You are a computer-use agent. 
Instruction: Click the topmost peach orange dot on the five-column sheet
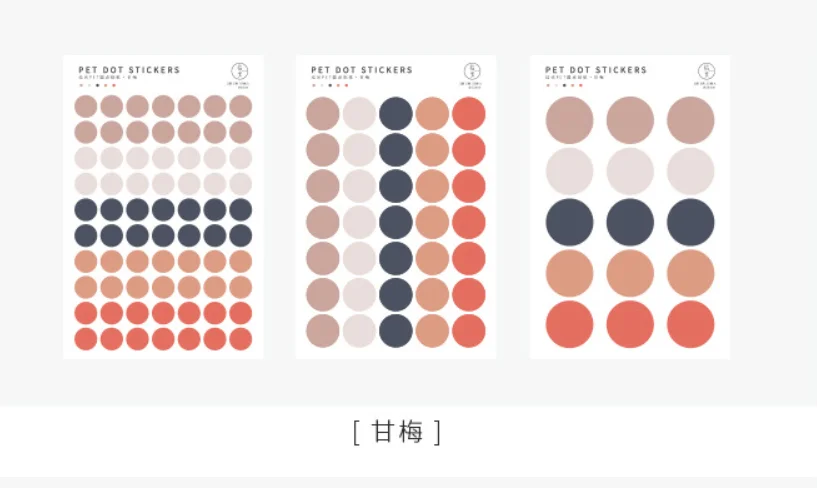(x=432, y=114)
